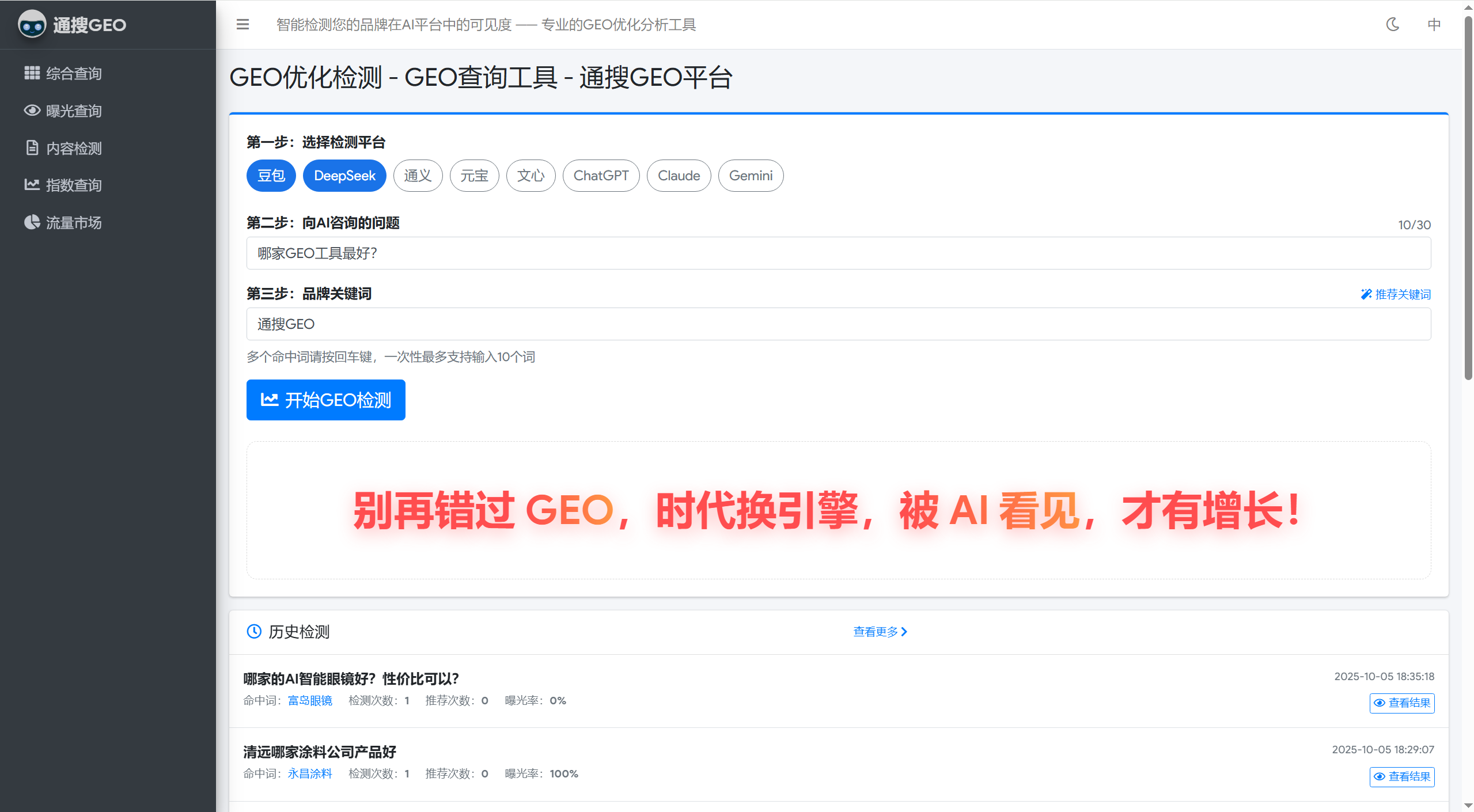Screen dimensions: 1474x812
Task: Select the Claude platform option
Action: pos(679,176)
